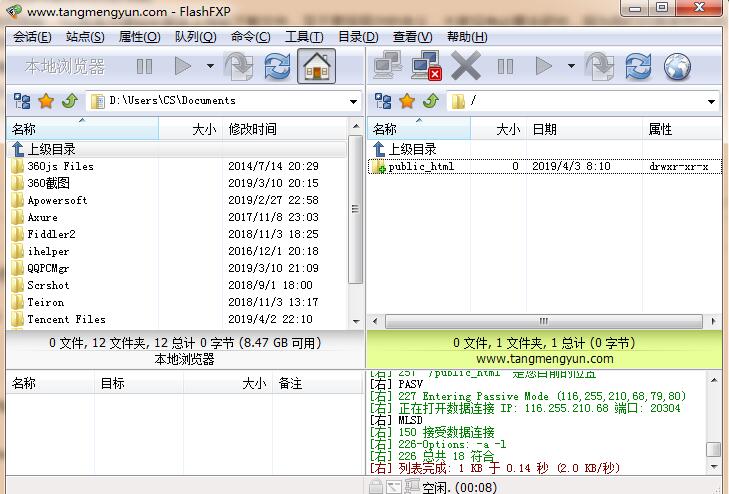Select the Axure folder
This screenshot has height=494, width=729.
(x=42, y=217)
